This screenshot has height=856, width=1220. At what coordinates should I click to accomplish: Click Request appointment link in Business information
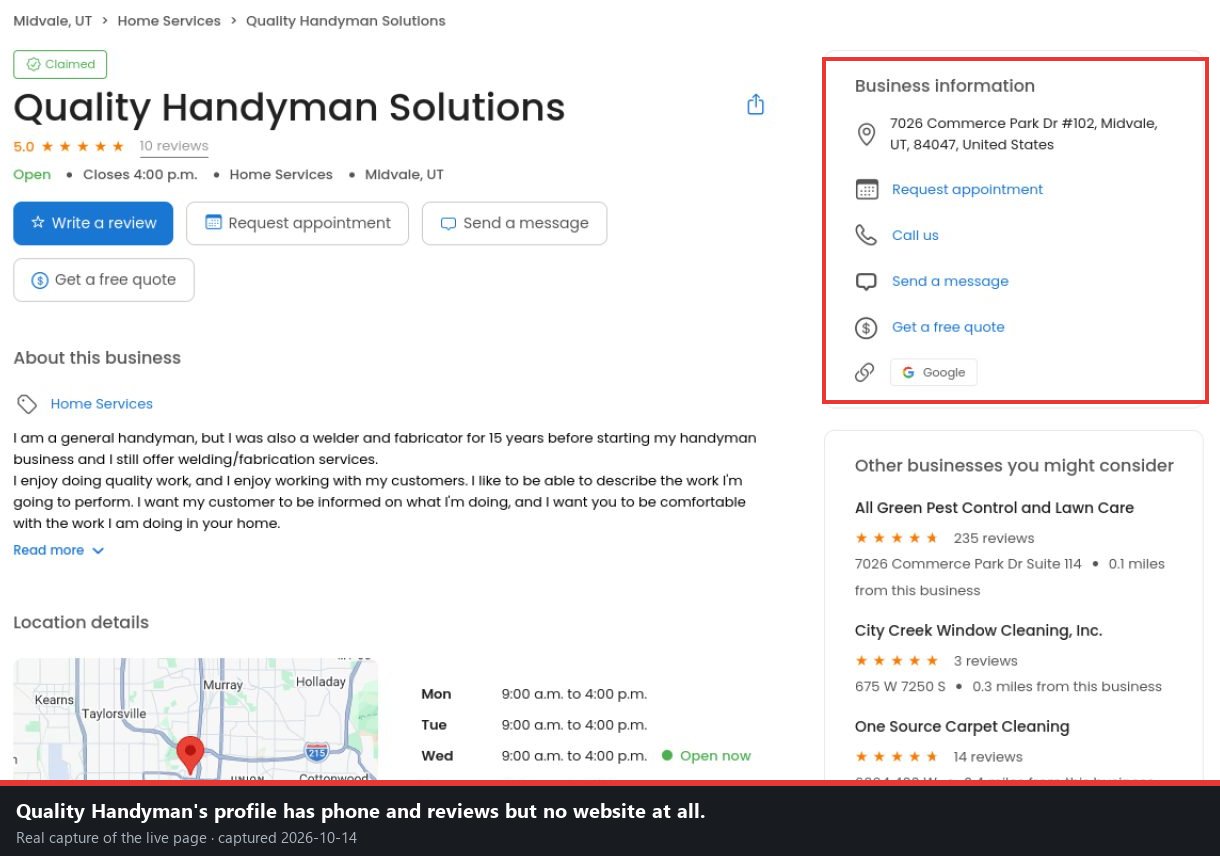(x=967, y=189)
